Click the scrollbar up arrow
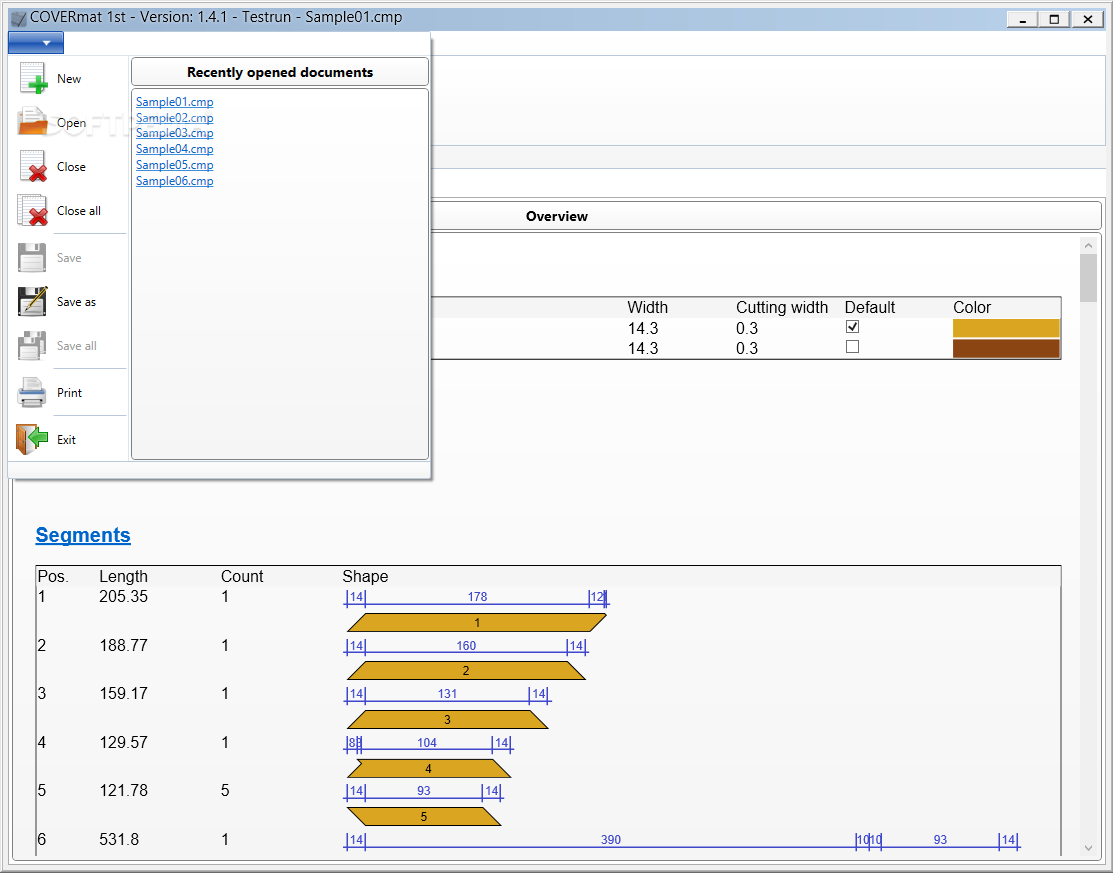 point(1088,246)
